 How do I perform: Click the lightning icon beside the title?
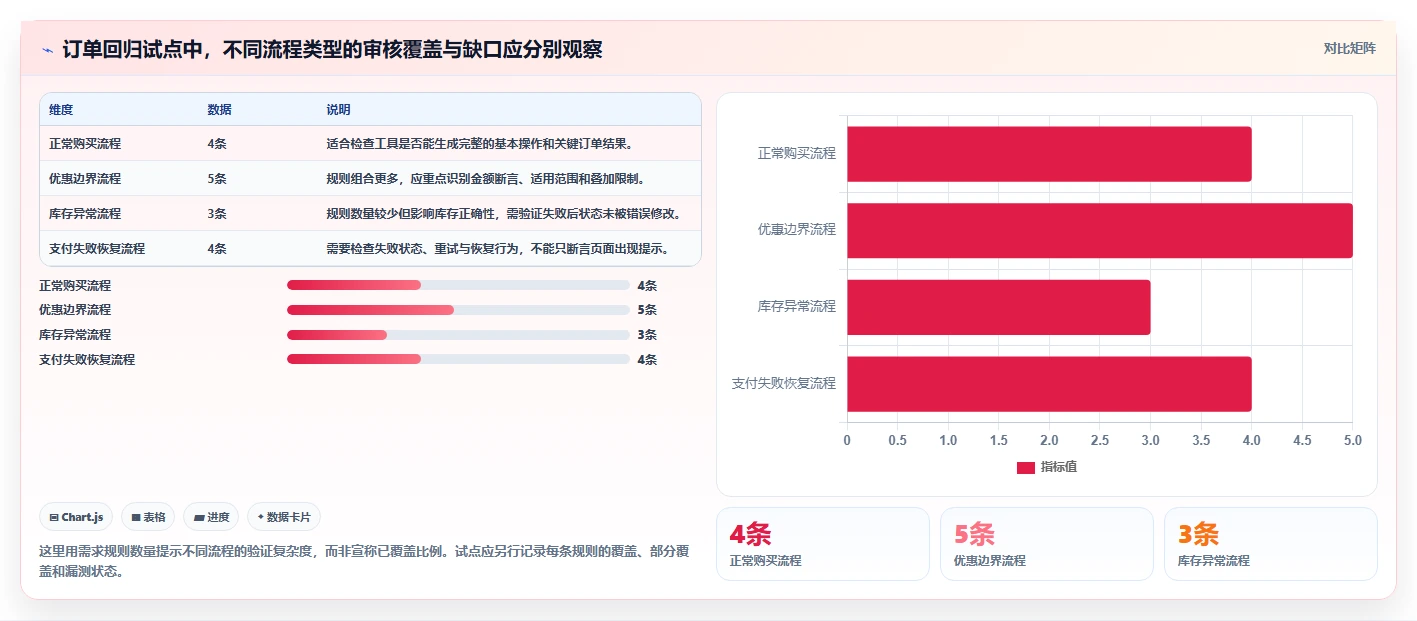[47, 50]
